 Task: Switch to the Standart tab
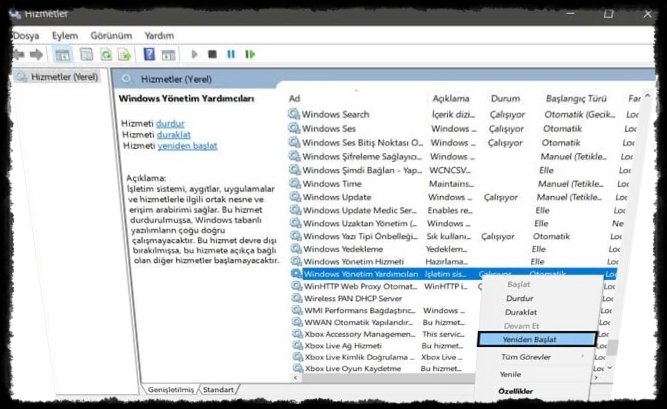pos(218,389)
